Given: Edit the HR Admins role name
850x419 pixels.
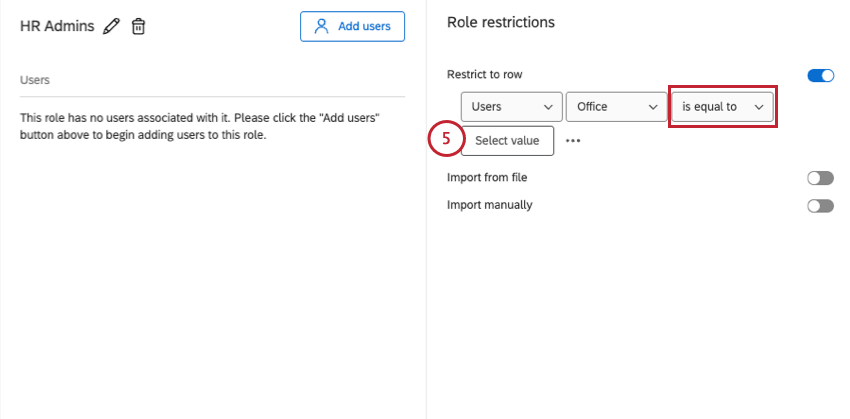Looking at the screenshot, I should tap(111, 27).
